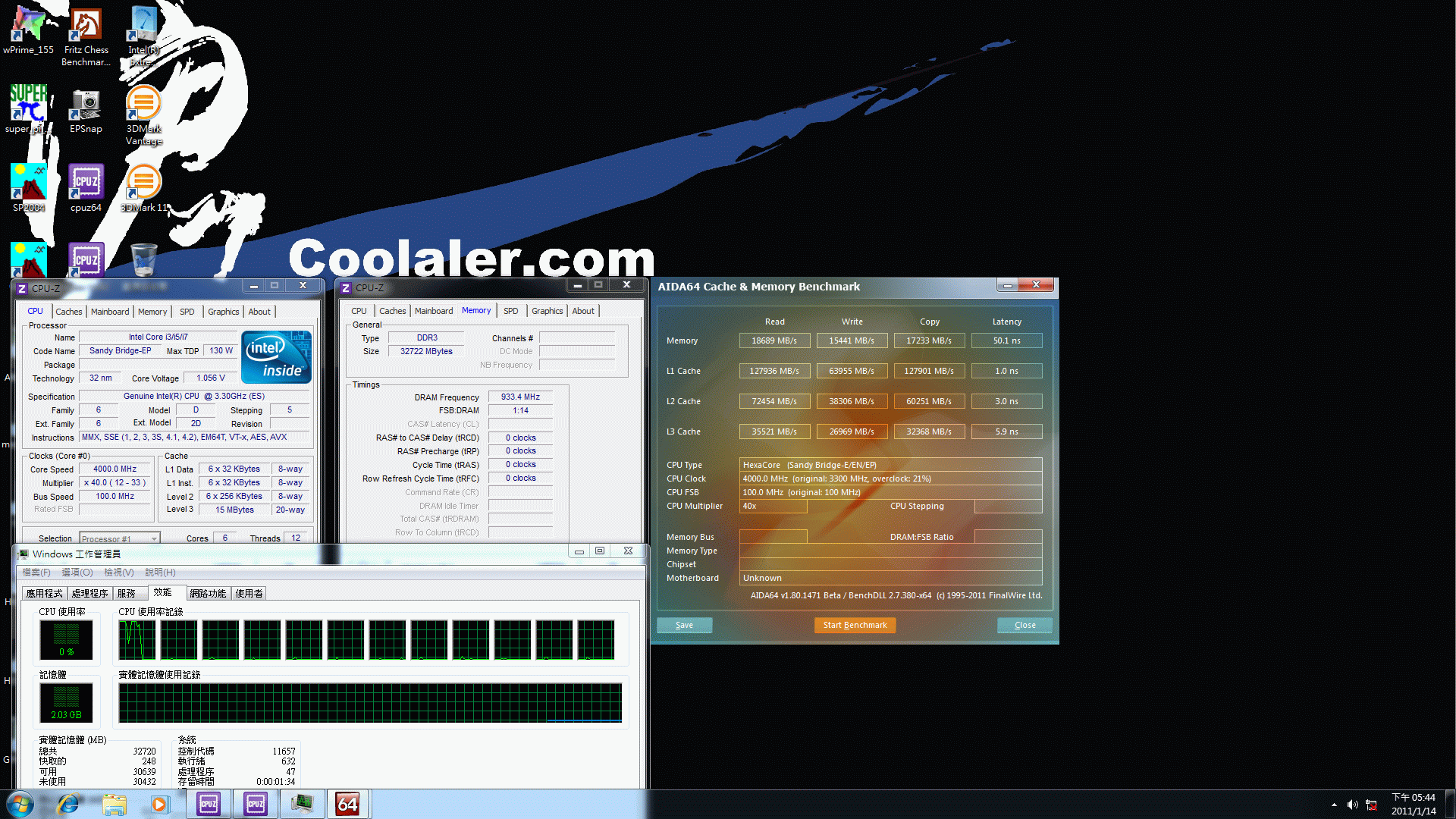This screenshot has width=1456, height=819.
Task: Click the Intel inside logo in CPU-Z
Action: pyautogui.click(x=276, y=356)
